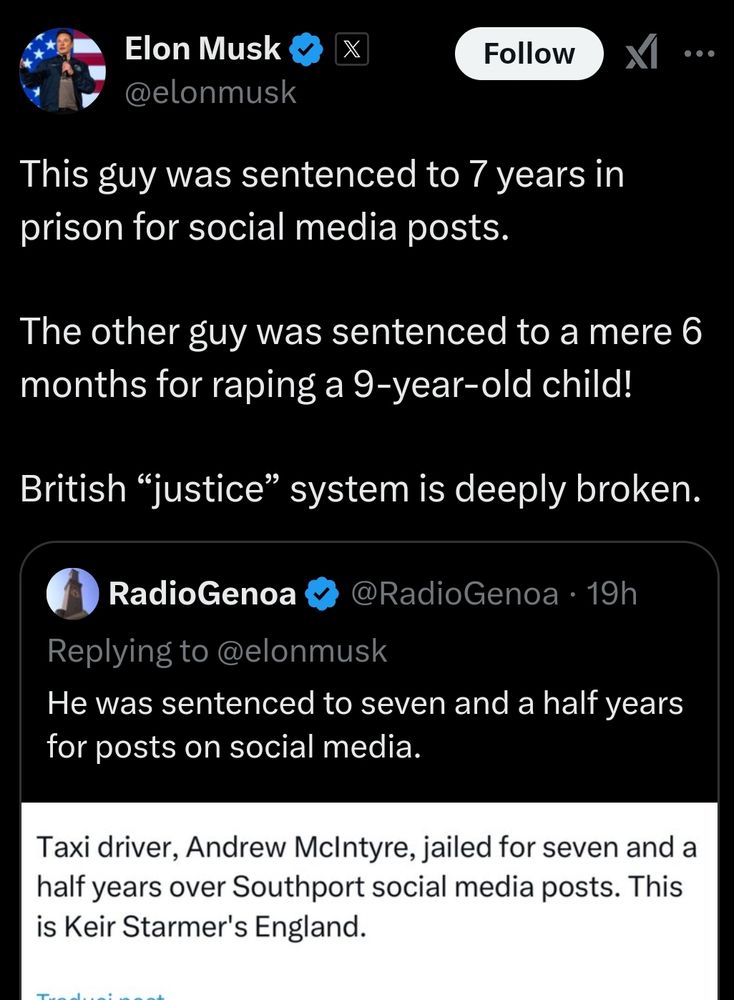Open the Elon Musk display name link
Image resolution: width=734 pixels, height=1000 pixels.
coord(203,48)
